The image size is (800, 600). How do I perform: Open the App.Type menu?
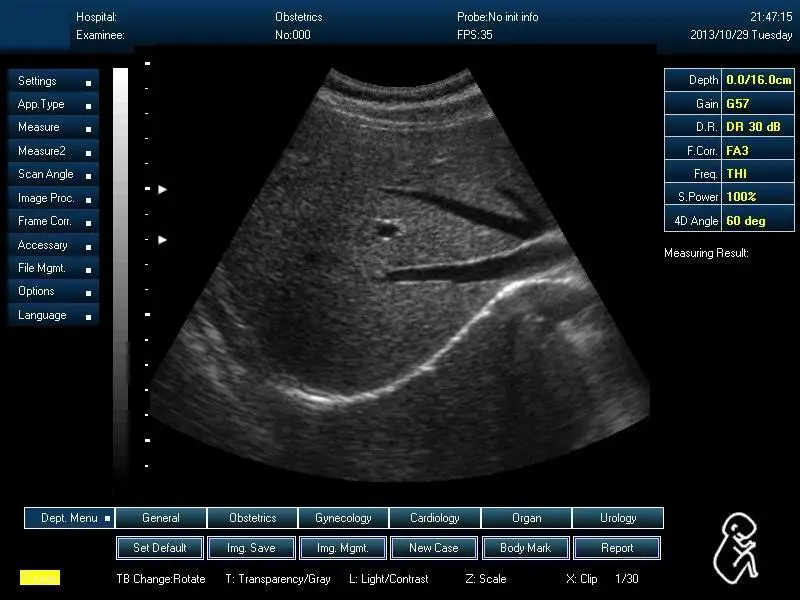click(x=54, y=105)
